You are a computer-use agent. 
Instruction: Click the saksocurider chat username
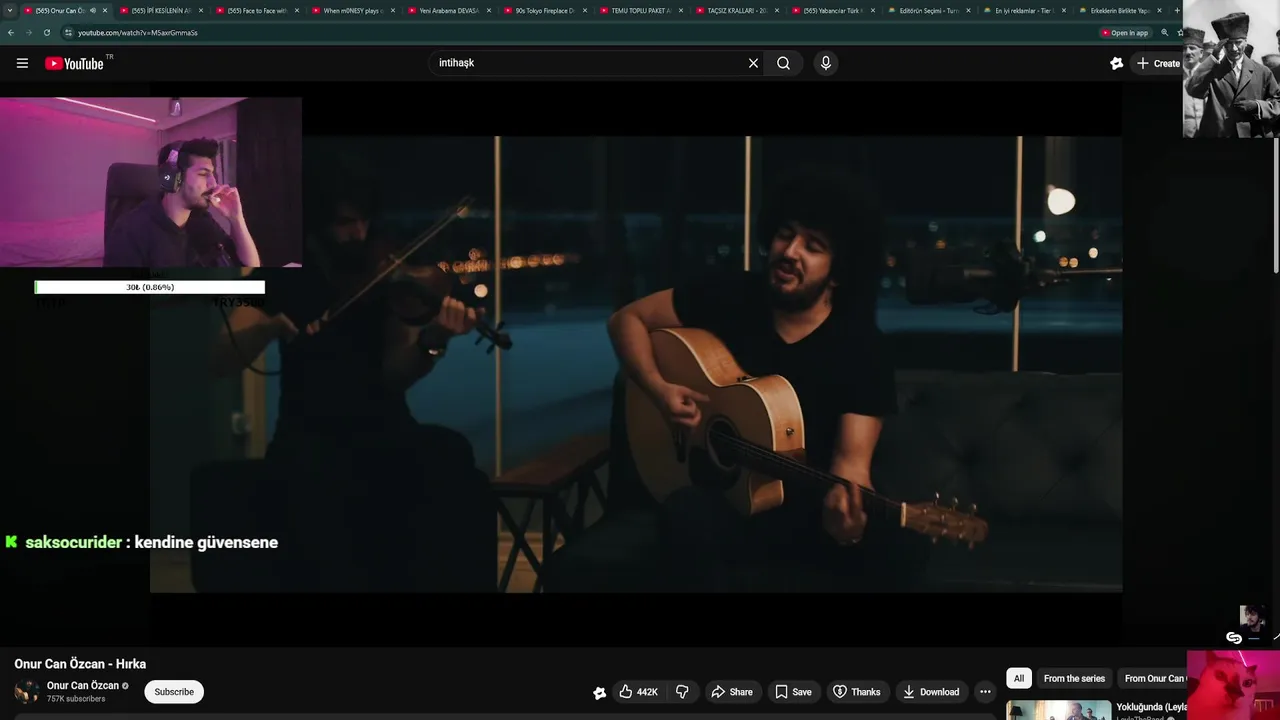click(x=73, y=542)
